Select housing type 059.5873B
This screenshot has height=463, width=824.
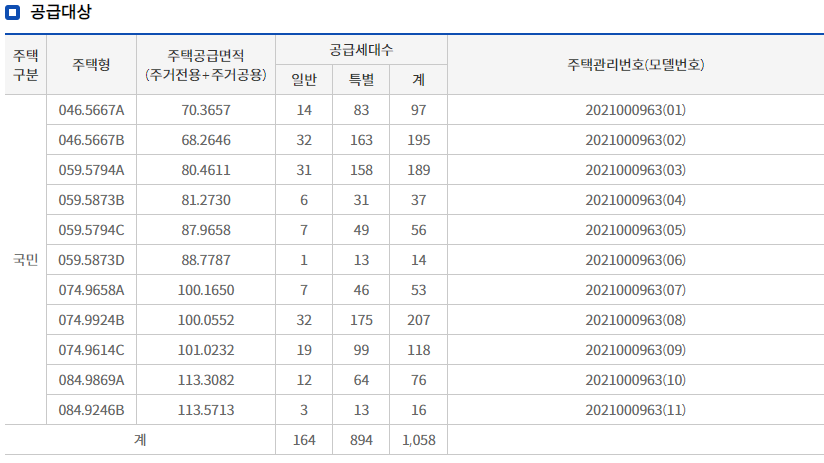pos(91,200)
